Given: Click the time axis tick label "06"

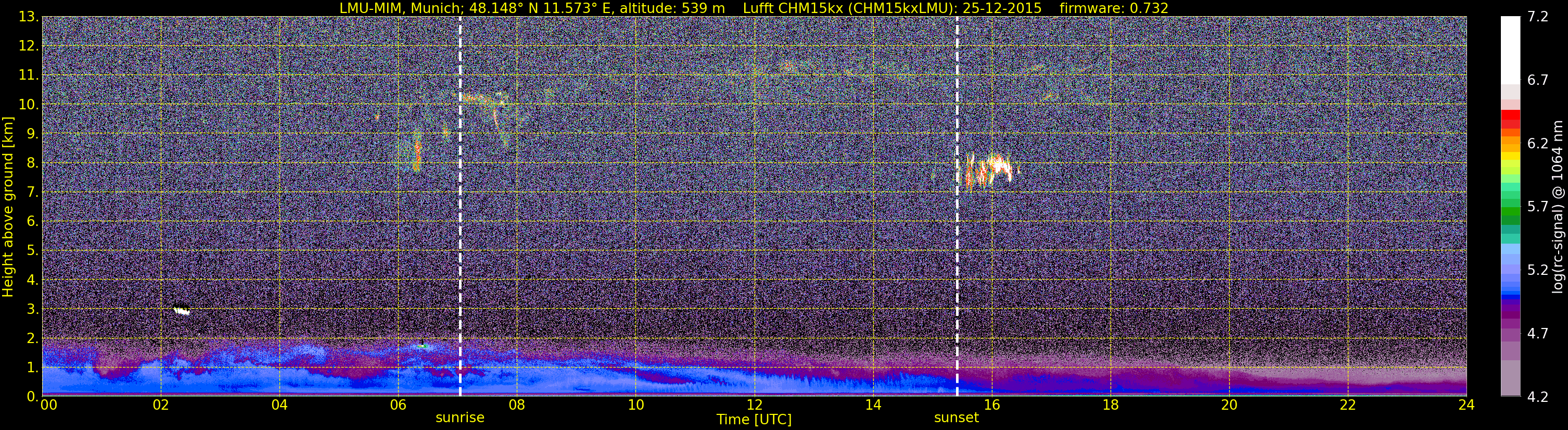Looking at the screenshot, I should point(398,405).
